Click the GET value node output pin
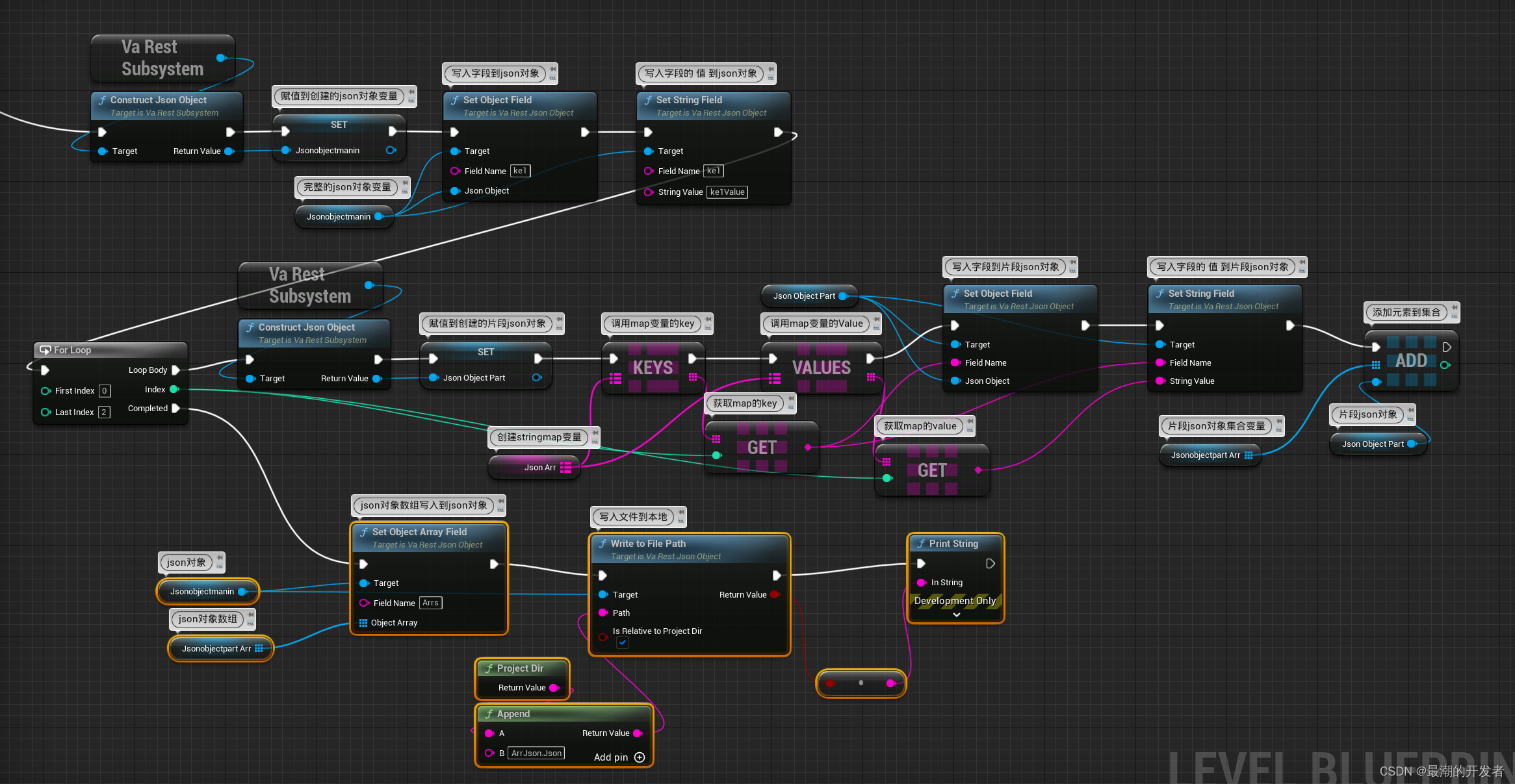The height and width of the screenshot is (784, 1515). 978,470
